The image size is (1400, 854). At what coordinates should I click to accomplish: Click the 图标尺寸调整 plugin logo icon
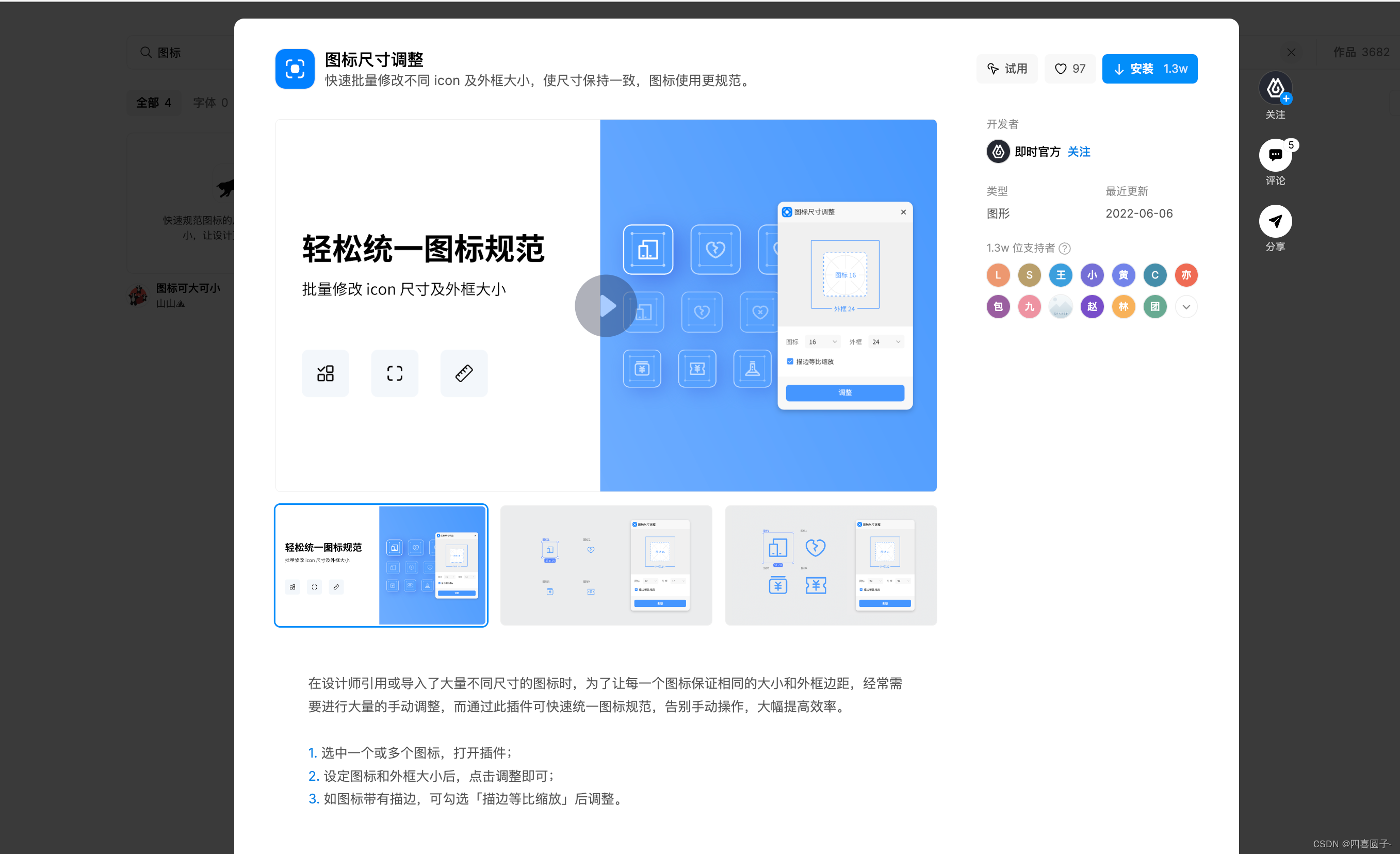[x=295, y=69]
